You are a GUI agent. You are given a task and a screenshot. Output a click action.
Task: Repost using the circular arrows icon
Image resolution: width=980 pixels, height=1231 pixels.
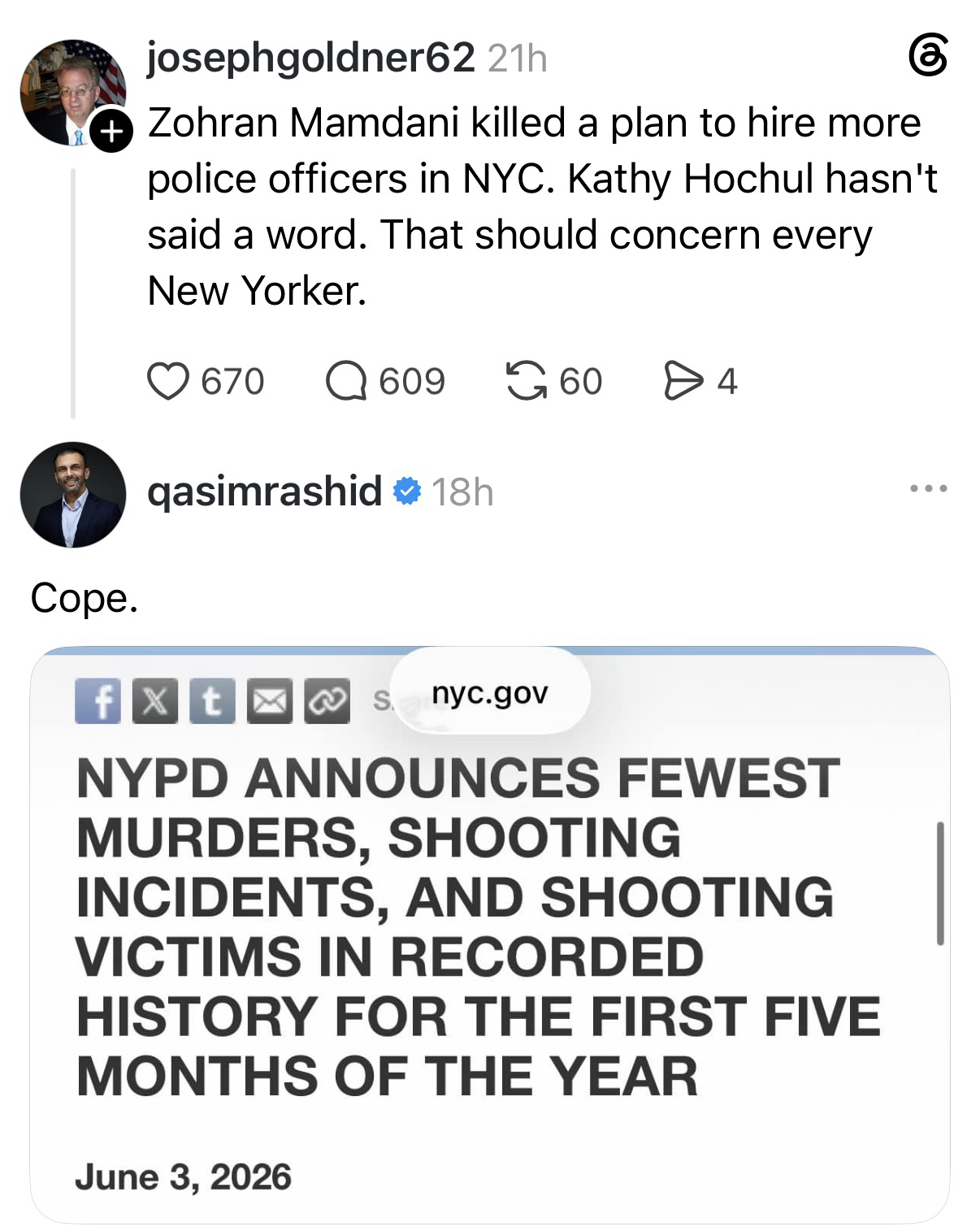pyautogui.click(x=527, y=381)
